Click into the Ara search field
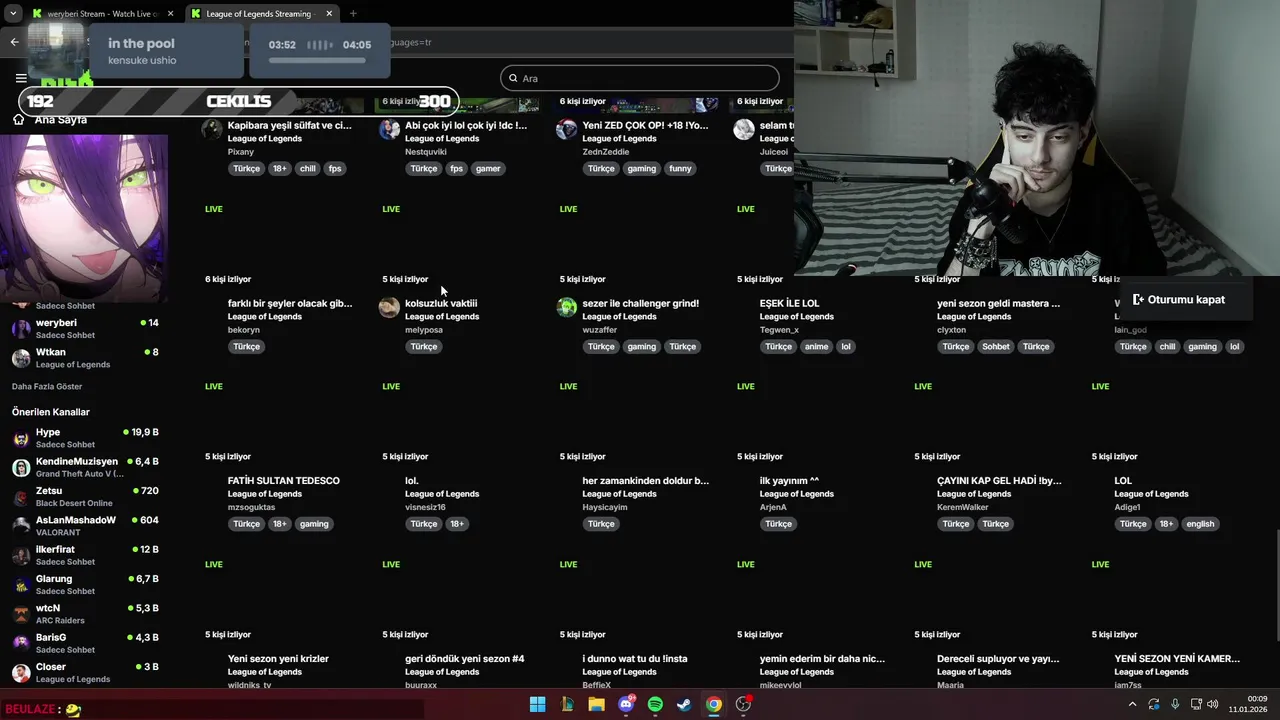This screenshot has width=1280, height=720. tap(640, 78)
